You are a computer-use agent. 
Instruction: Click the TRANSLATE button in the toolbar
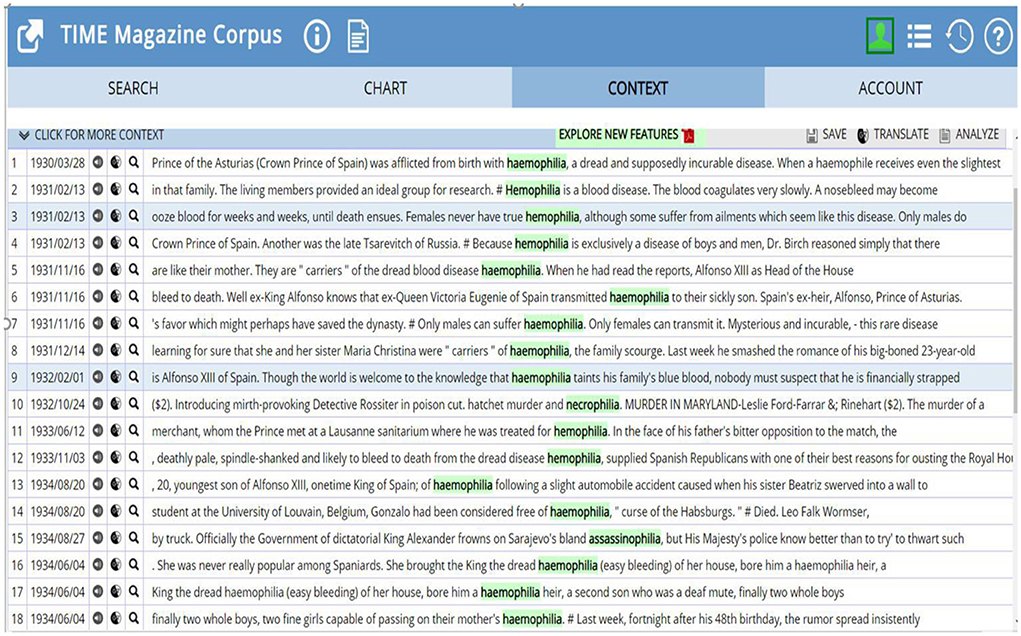point(893,135)
